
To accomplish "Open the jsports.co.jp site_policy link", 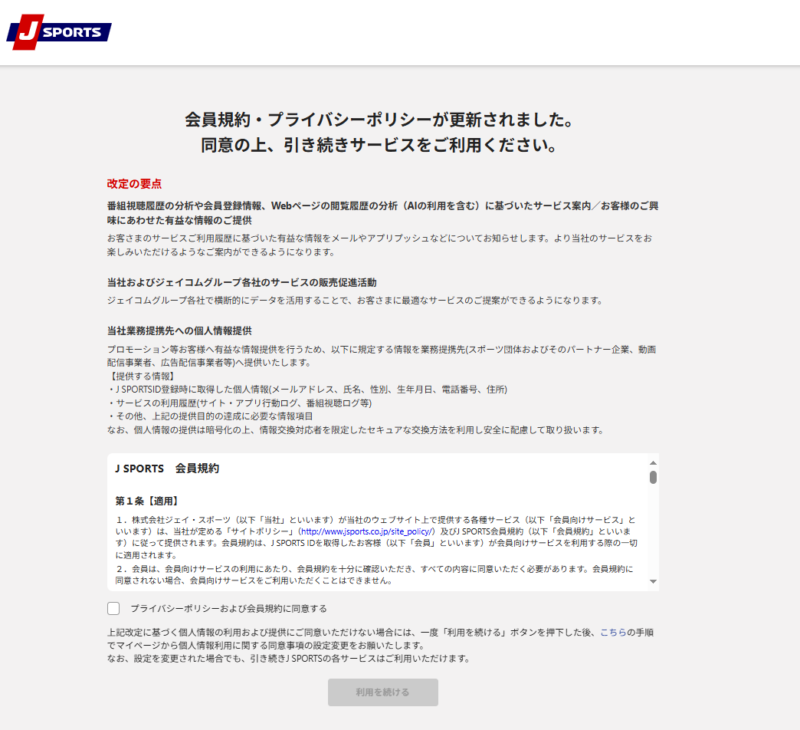I will [x=366, y=532].
